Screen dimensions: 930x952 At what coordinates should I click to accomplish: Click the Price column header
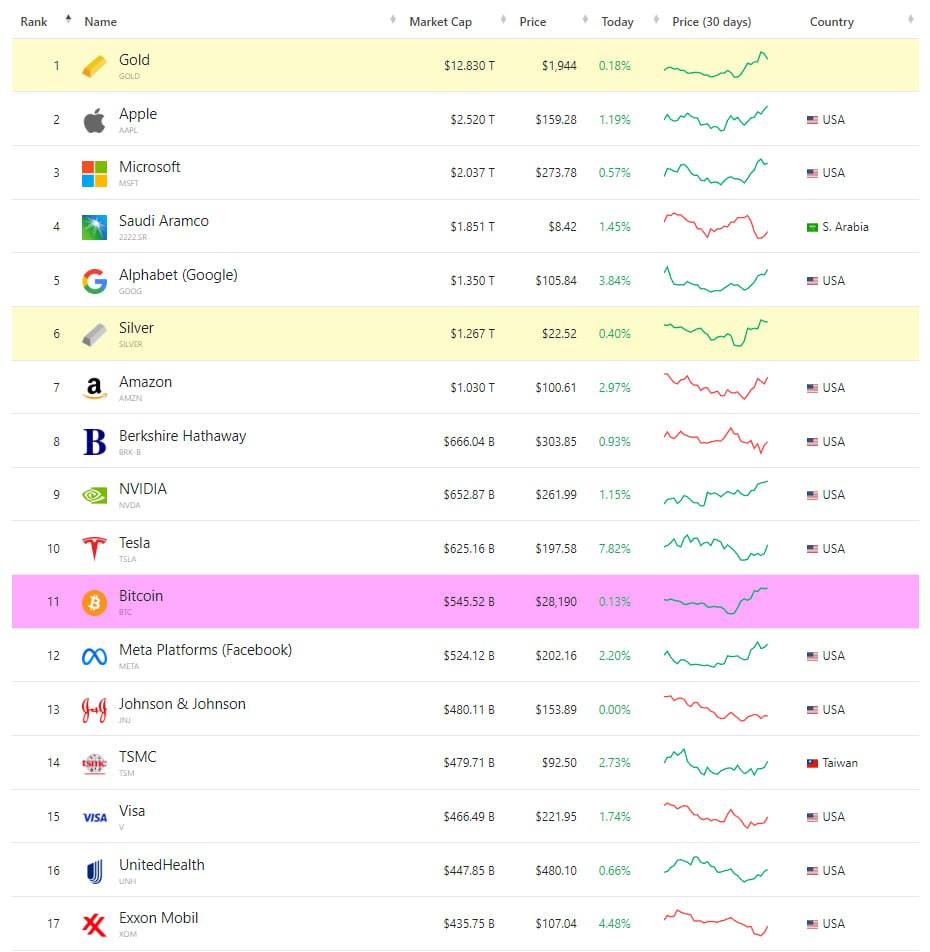pos(532,22)
